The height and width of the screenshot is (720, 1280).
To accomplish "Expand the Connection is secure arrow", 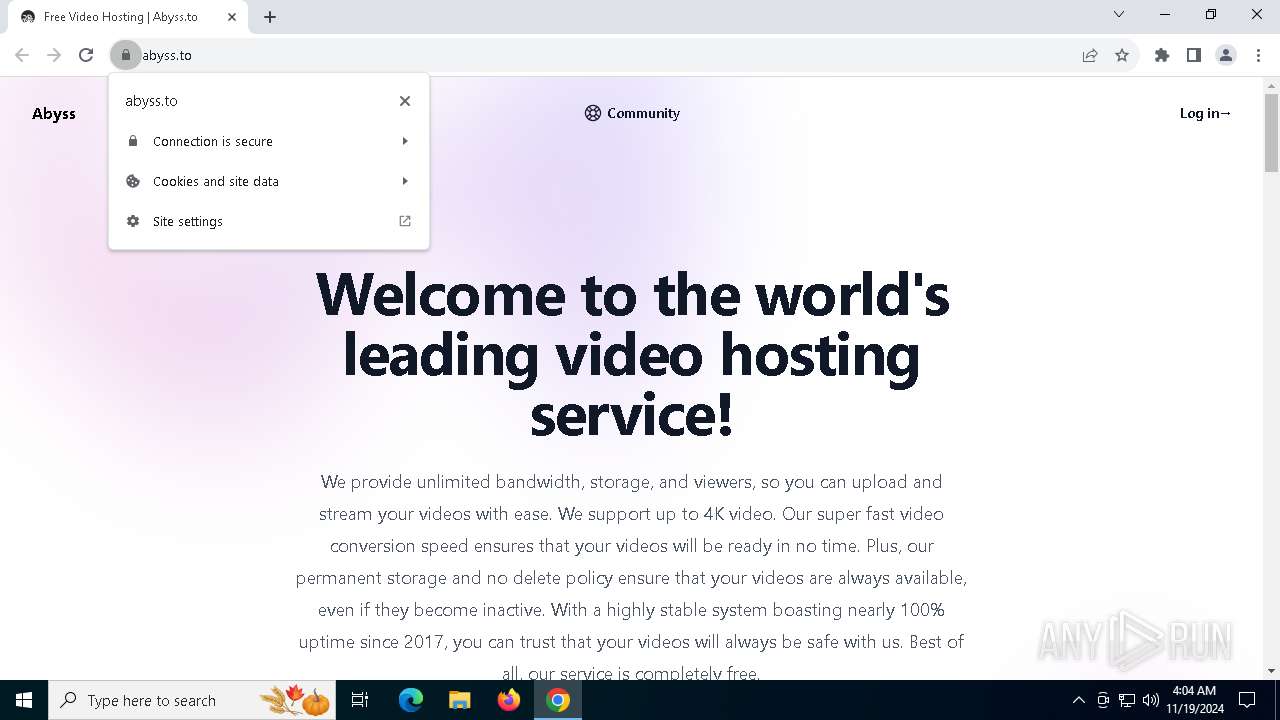I will [x=405, y=141].
